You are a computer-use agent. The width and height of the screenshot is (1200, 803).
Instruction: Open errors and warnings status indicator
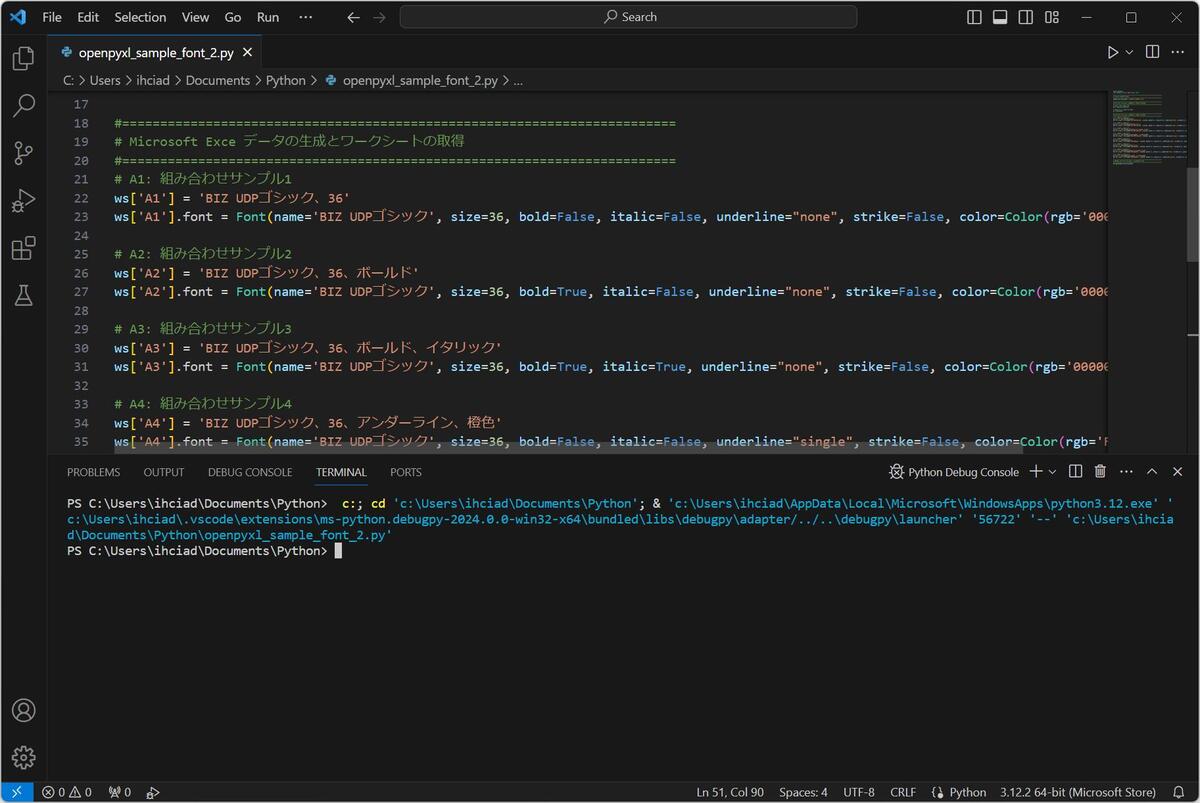[66, 792]
